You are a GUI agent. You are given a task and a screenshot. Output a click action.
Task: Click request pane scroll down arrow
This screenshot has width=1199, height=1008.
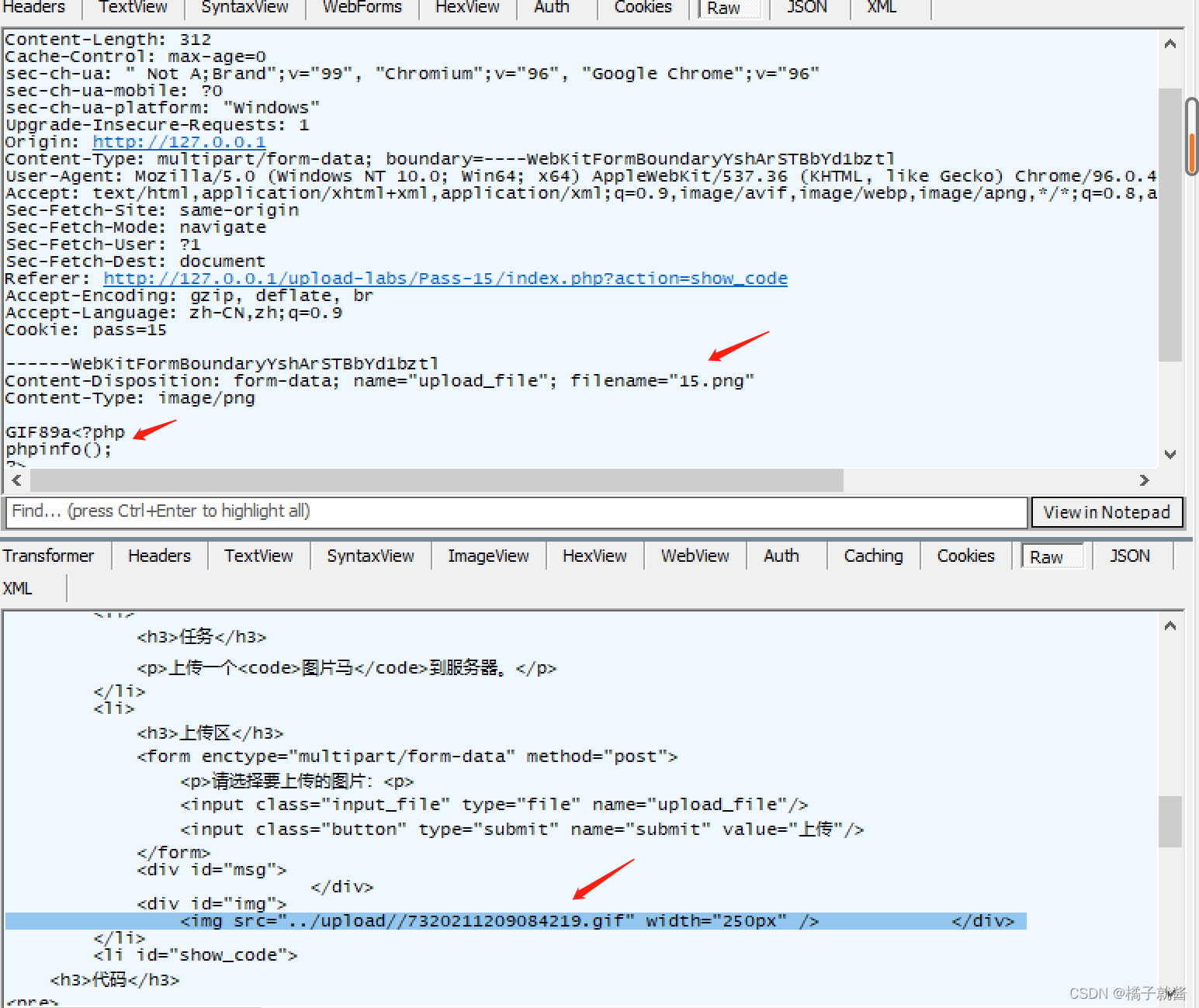[x=1170, y=455]
